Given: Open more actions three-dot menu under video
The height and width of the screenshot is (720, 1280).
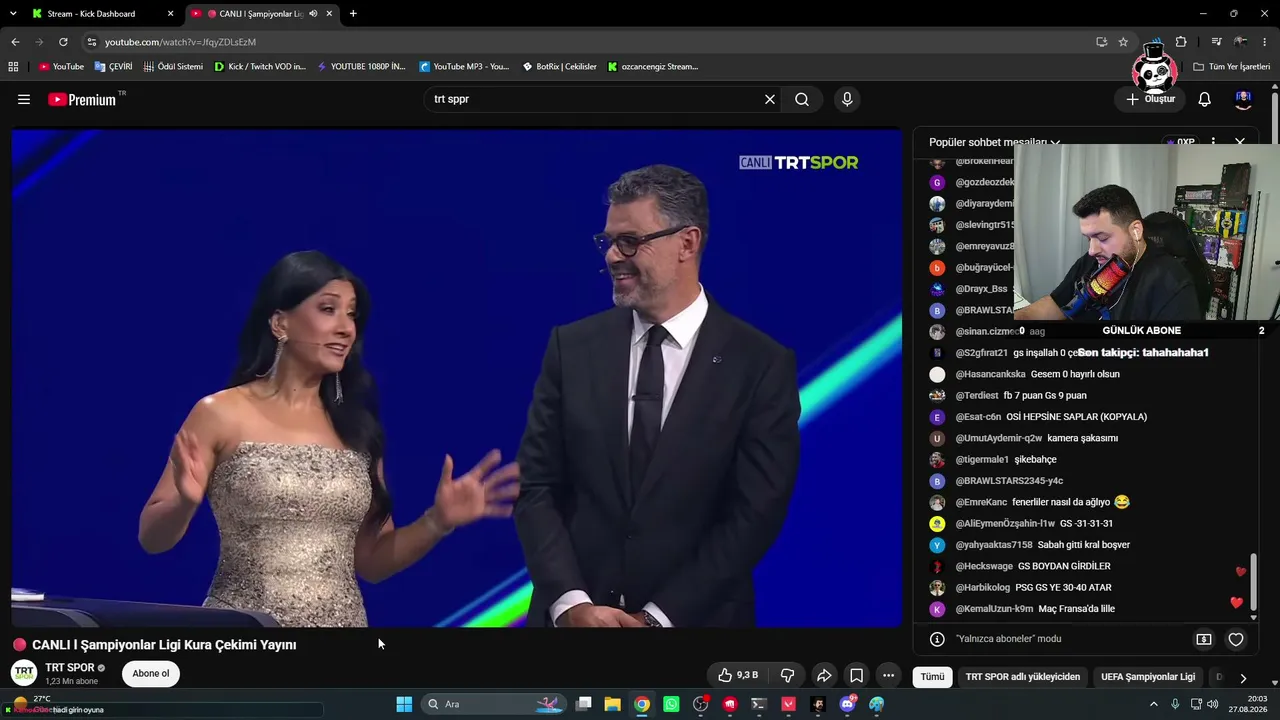Looking at the screenshot, I should (x=888, y=675).
